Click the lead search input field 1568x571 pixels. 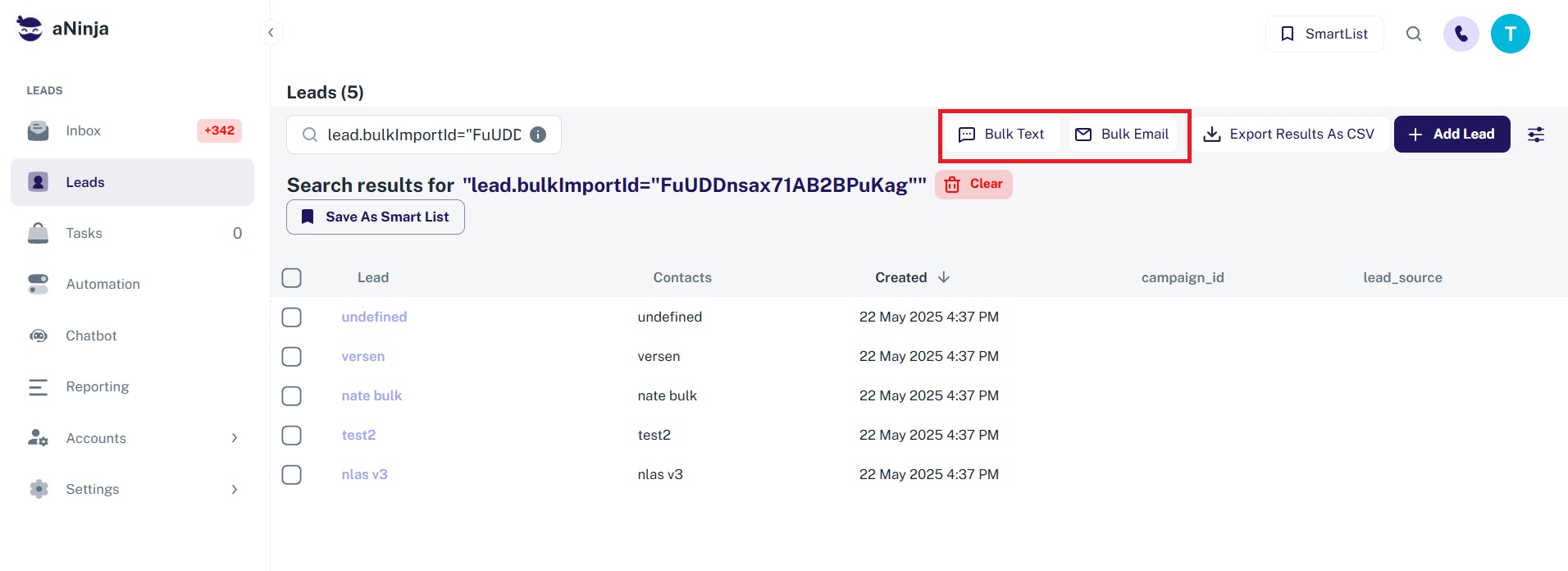pos(422,135)
